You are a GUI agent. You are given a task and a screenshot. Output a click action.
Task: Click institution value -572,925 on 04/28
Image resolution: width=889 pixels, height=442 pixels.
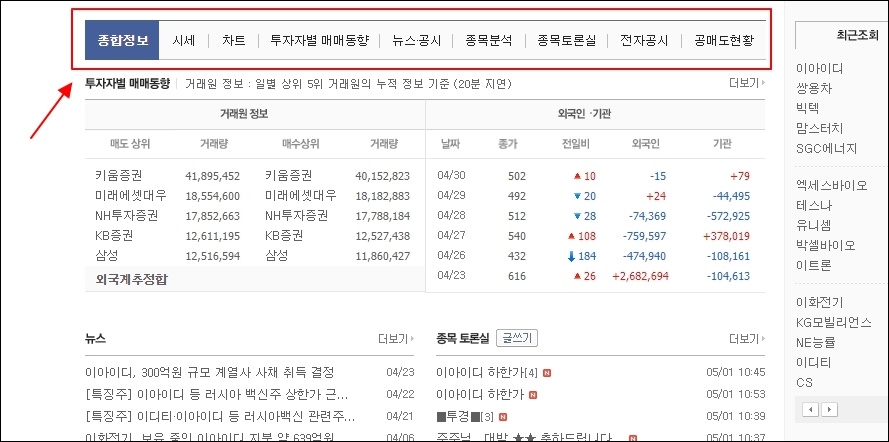728,216
